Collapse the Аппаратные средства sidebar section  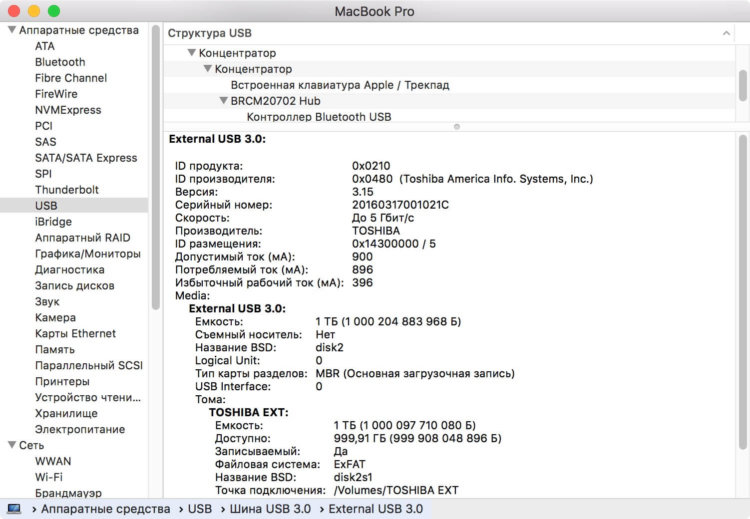12,30
